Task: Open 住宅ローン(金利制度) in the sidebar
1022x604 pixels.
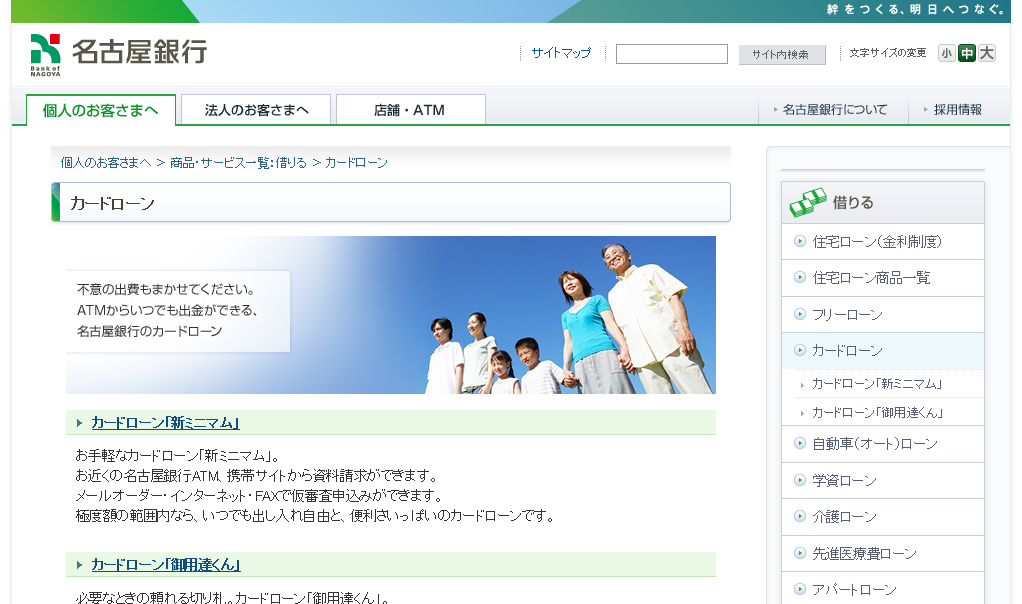Action: 877,242
